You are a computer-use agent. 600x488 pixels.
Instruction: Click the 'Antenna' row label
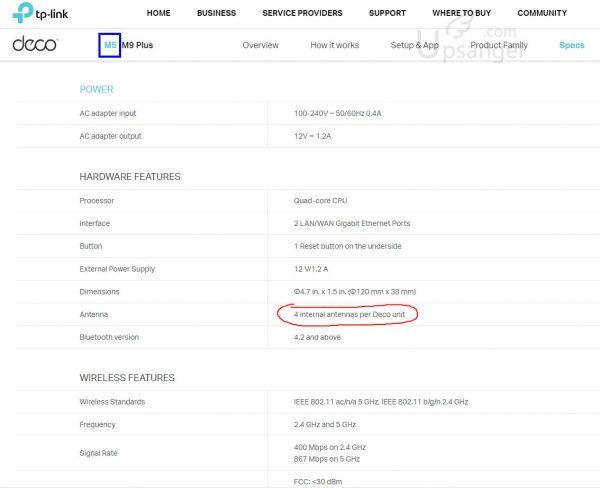pyautogui.click(x=94, y=314)
